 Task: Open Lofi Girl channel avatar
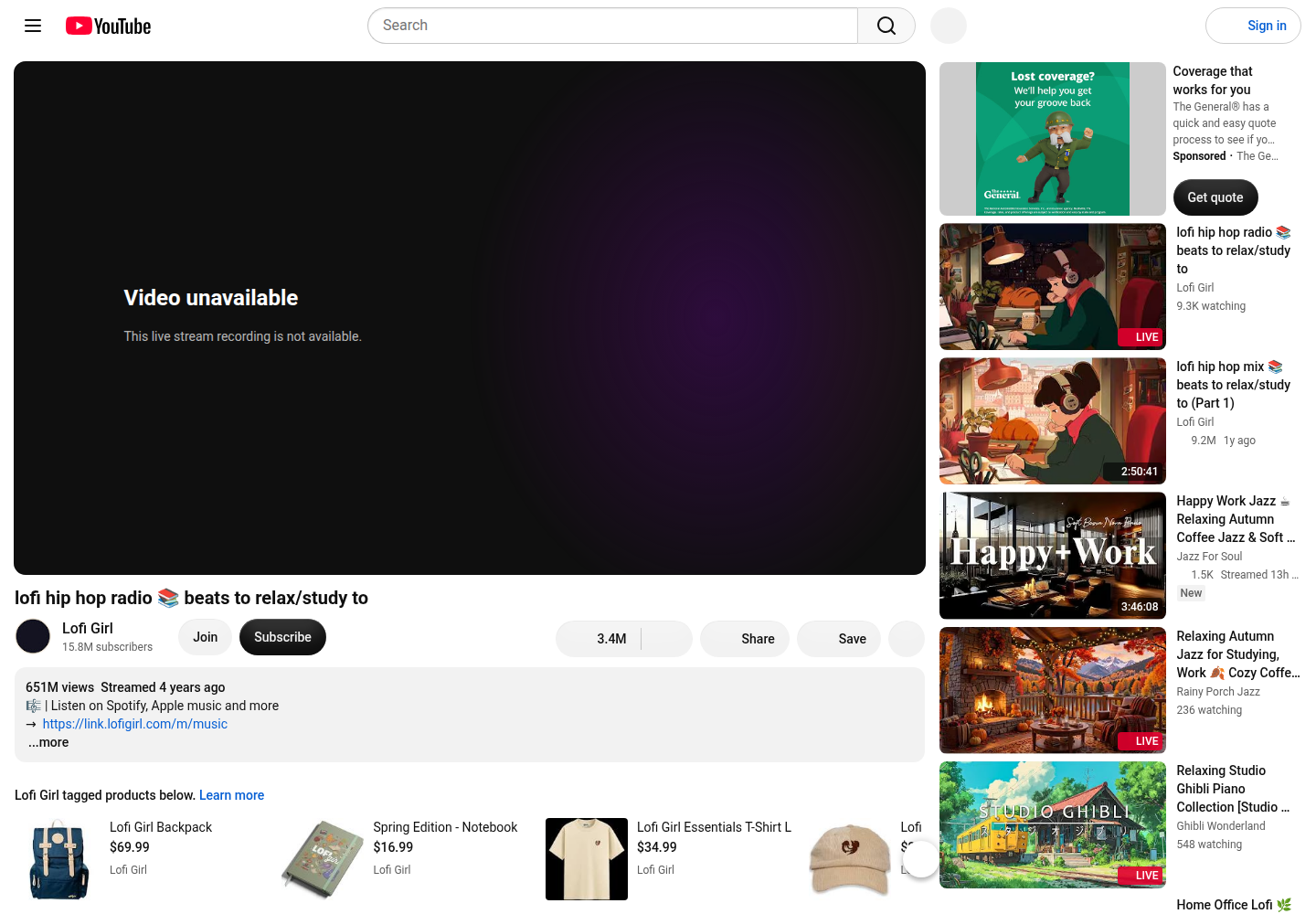tap(33, 636)
